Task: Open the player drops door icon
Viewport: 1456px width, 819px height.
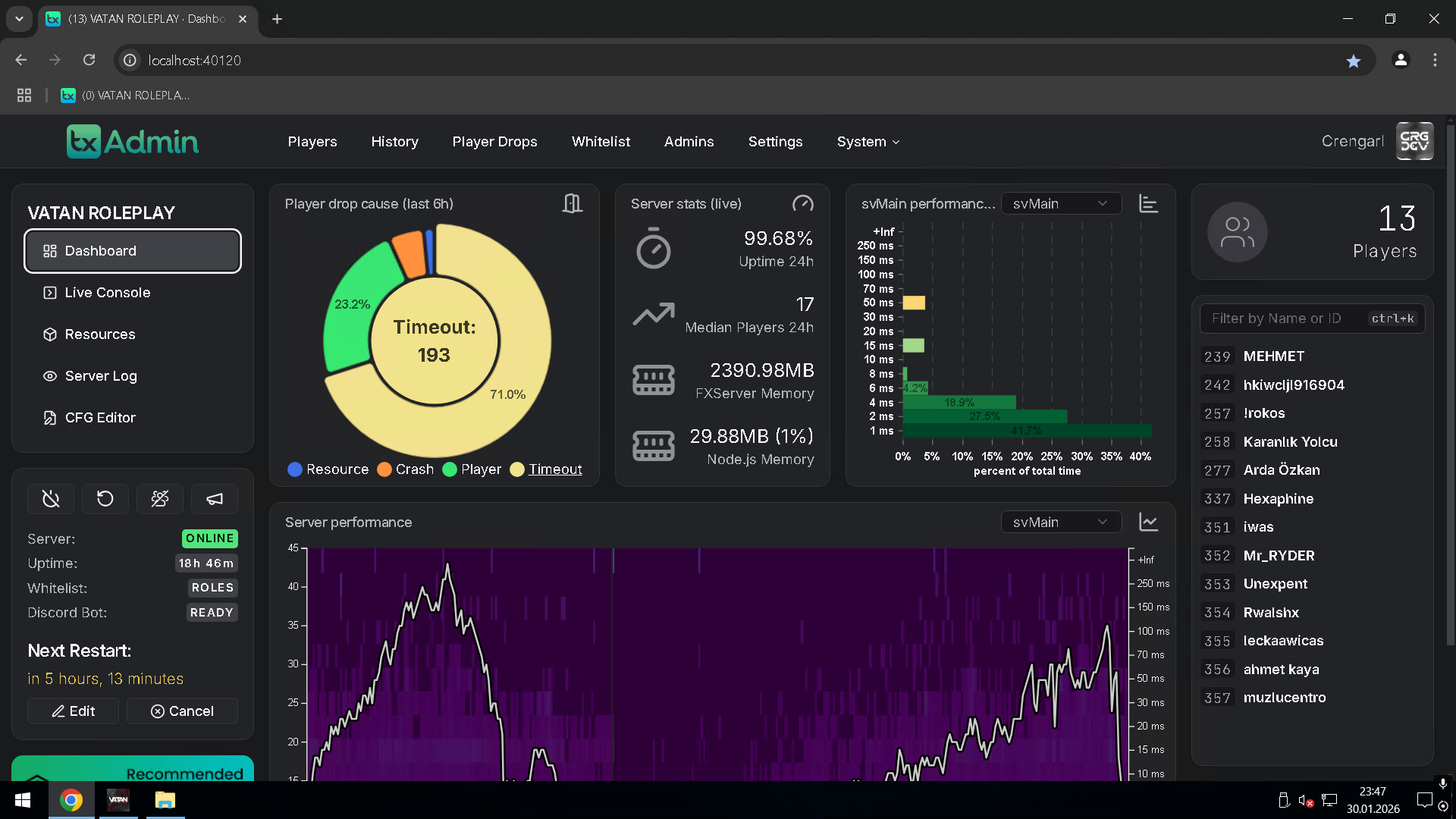Action: [x=573, y=203]
